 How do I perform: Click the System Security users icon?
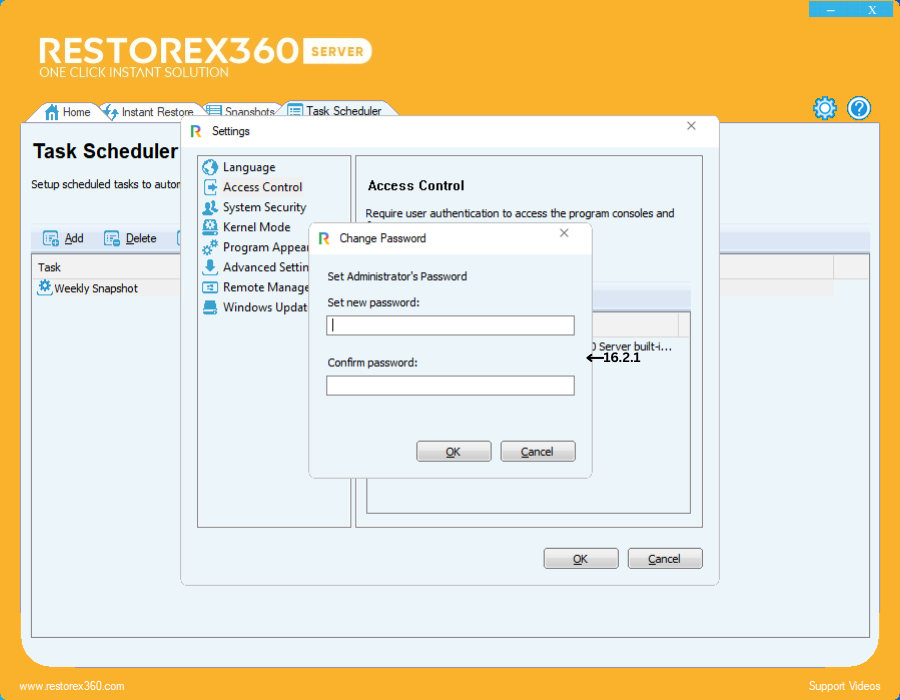[210, 207]
